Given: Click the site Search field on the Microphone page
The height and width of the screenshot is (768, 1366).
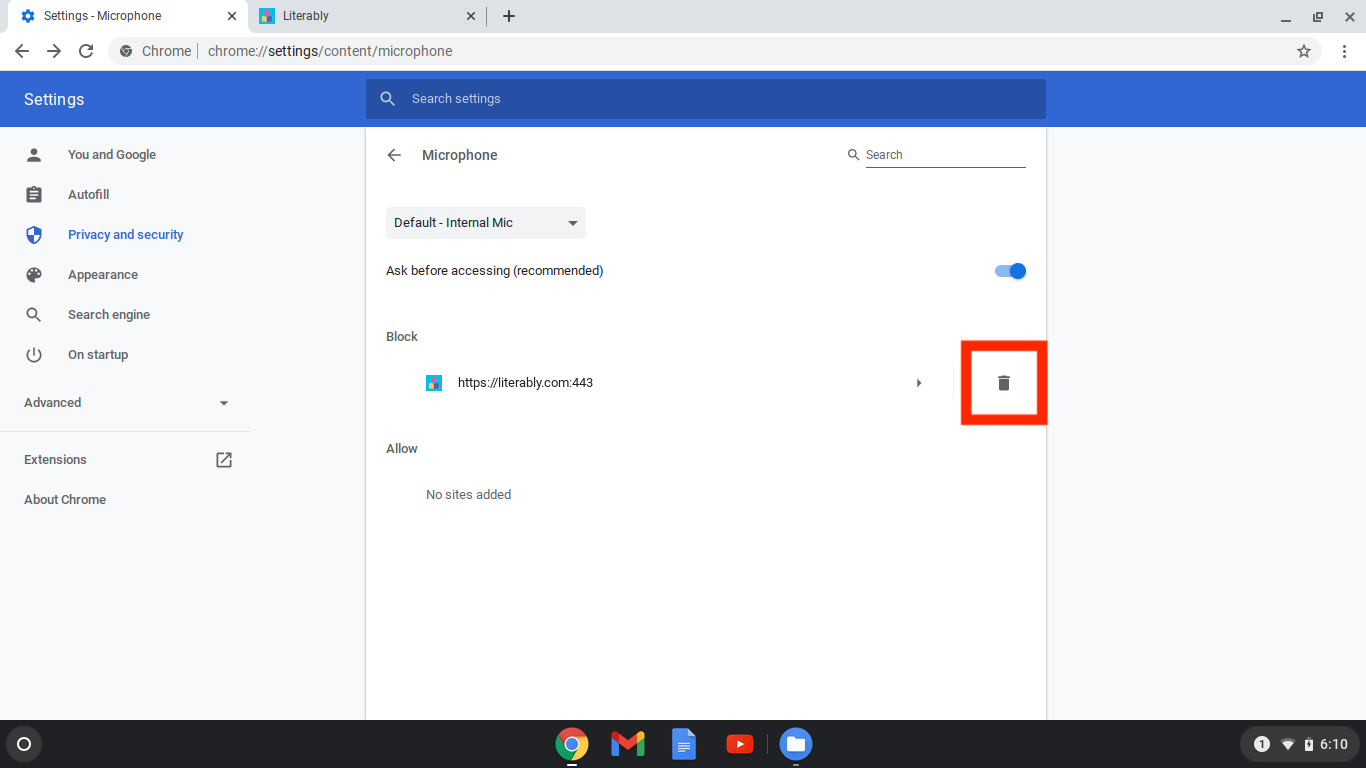Looking at the screenshot, I should click(946, 155).
